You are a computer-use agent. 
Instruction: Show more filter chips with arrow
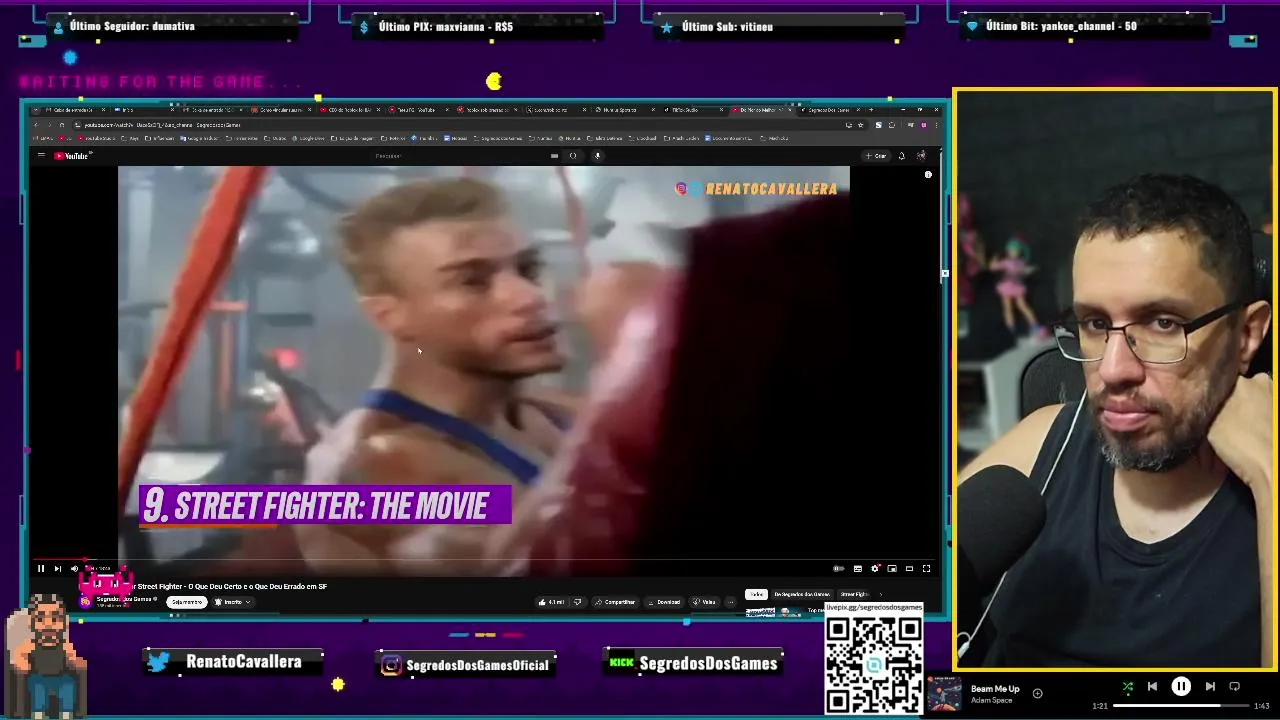click(881, 594)
